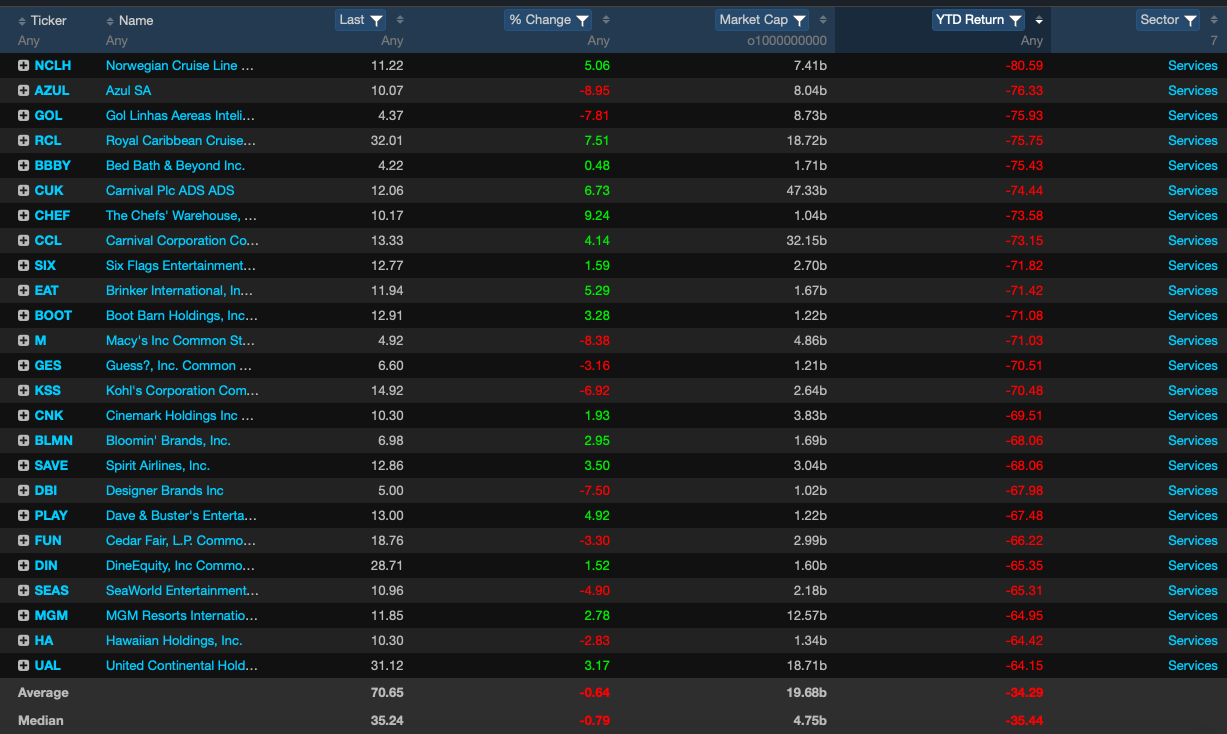The image size is (1227, 734).
Task: Click plus icon beside DBI ticker
Action: (x=23, y=490)
